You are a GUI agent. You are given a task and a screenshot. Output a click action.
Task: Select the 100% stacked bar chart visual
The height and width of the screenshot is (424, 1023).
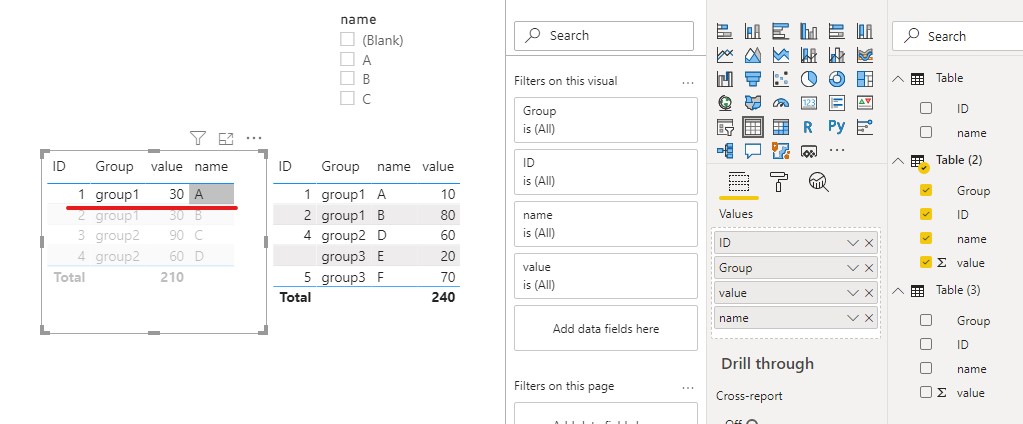(x=837, y=31)
